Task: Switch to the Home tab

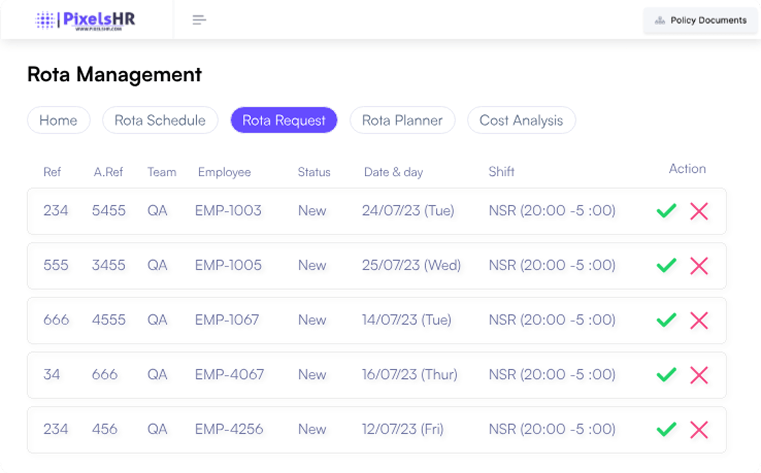Action: click(x=58, y=120)
